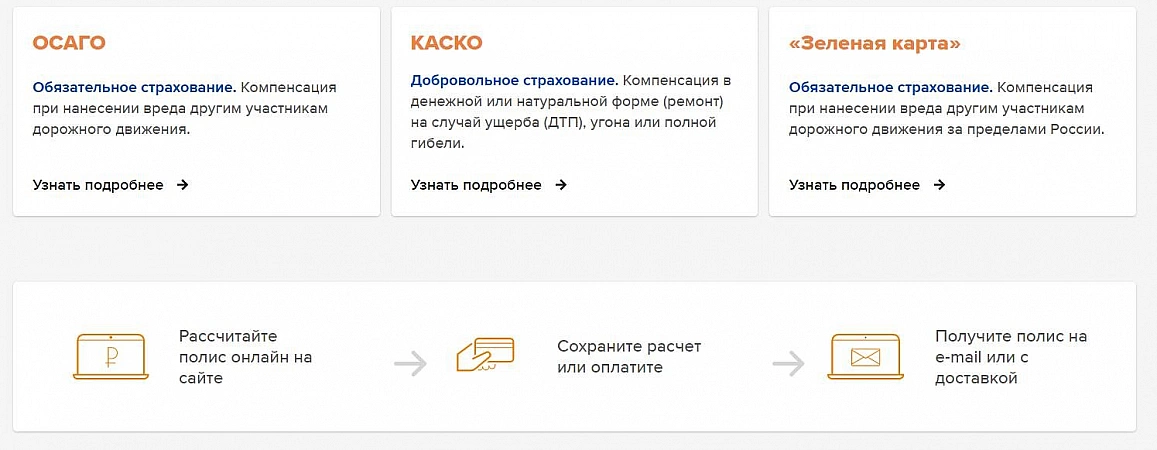The width and height of the screenshot is (1157, 450).
Task: Click "Добровольное страхование" in the КАСКО card
Action: [513, 79]
